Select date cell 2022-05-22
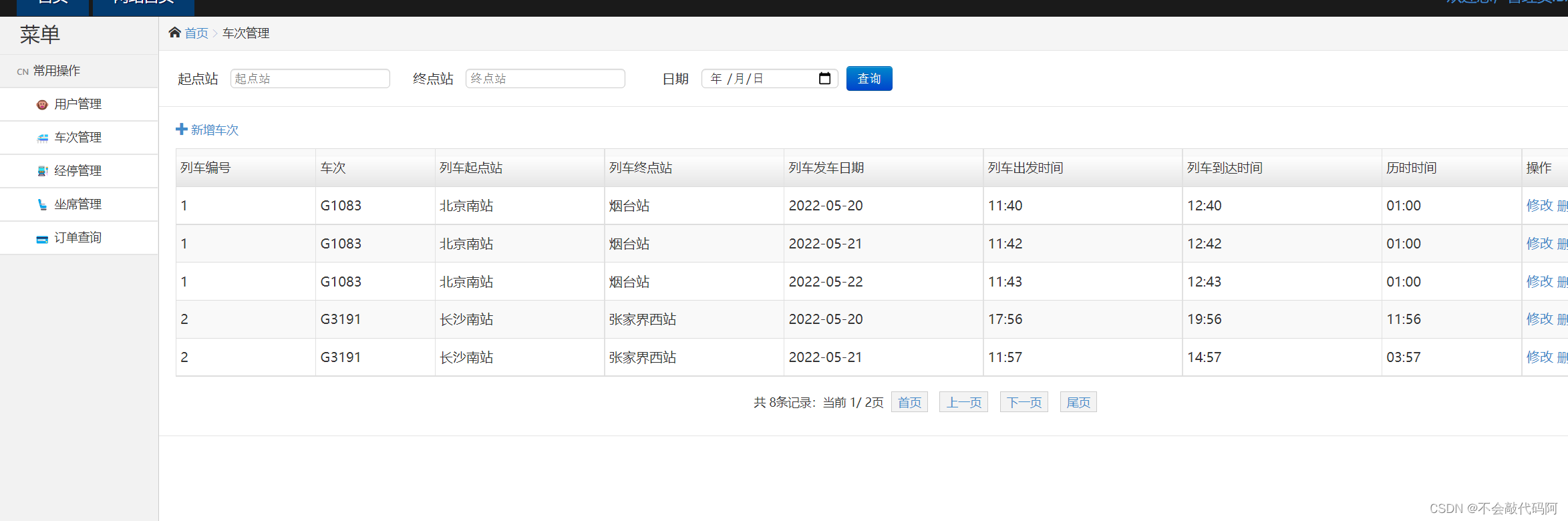The height and width of the screenshot is (521, 1568). click(x=883, y=282)
